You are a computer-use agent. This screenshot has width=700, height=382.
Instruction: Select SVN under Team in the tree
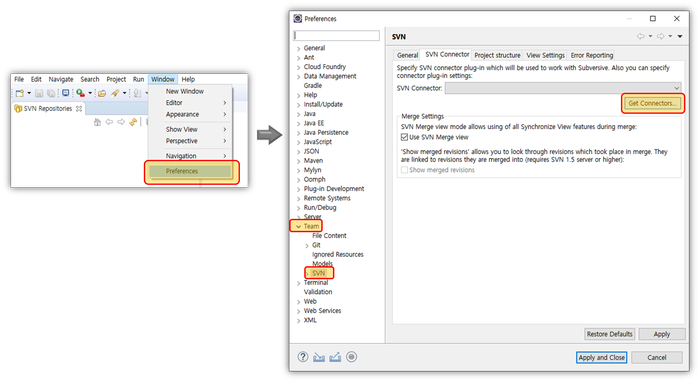[318, 273]
